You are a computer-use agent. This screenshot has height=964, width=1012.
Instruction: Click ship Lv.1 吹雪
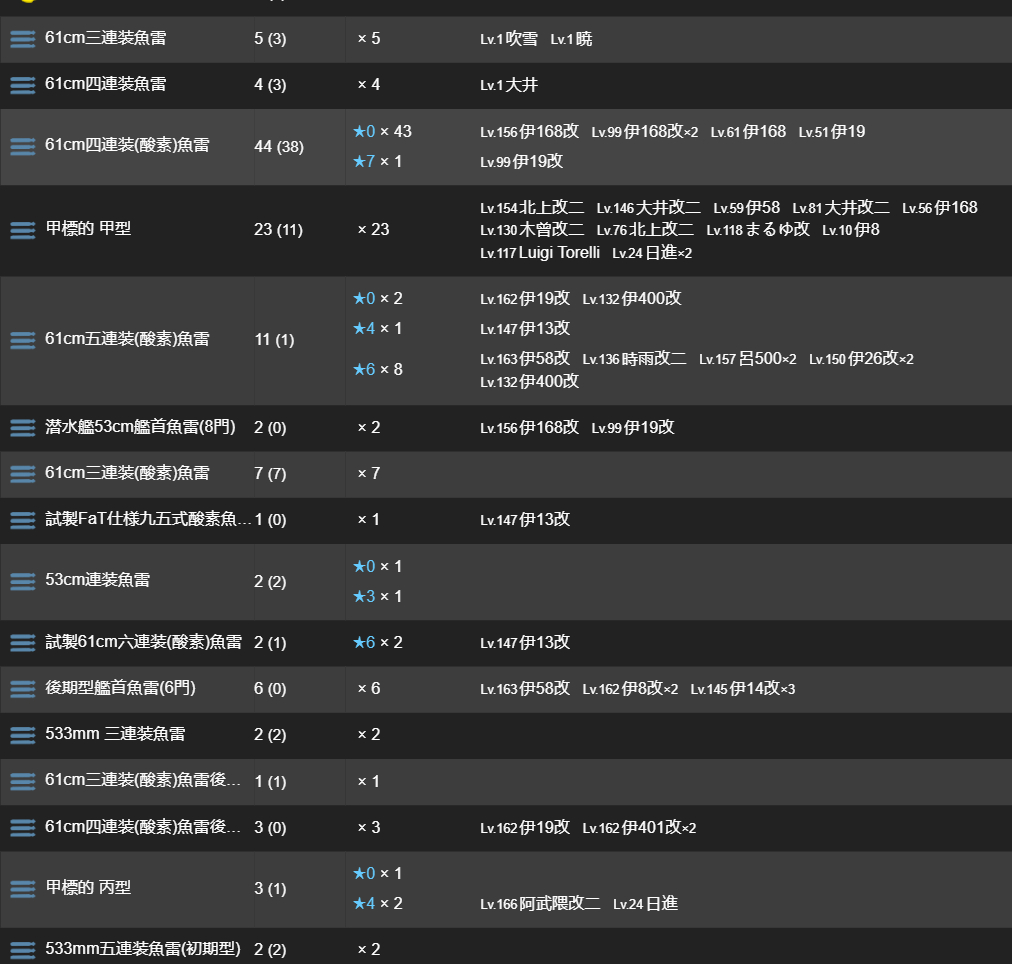coord(509,39)
